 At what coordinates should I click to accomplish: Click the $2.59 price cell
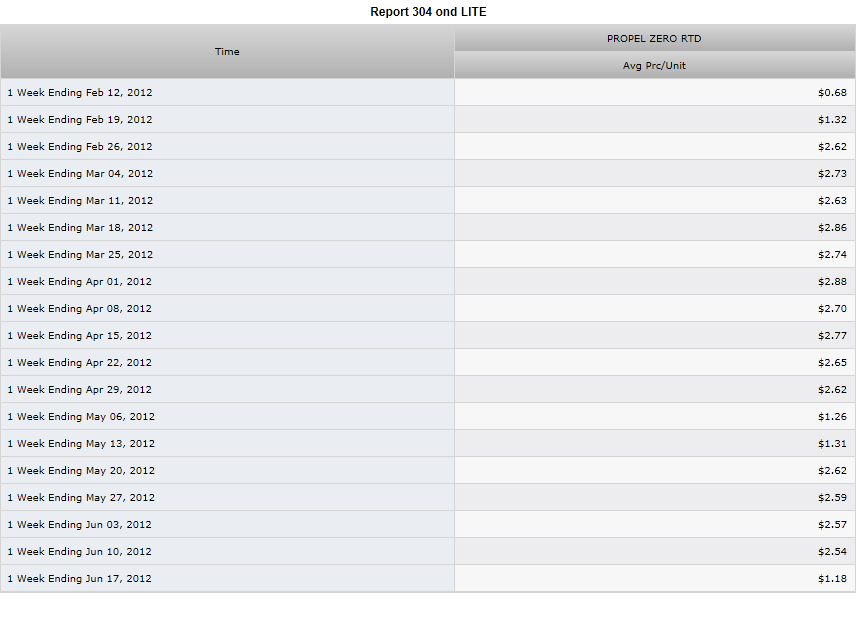(x=655, y=497)
